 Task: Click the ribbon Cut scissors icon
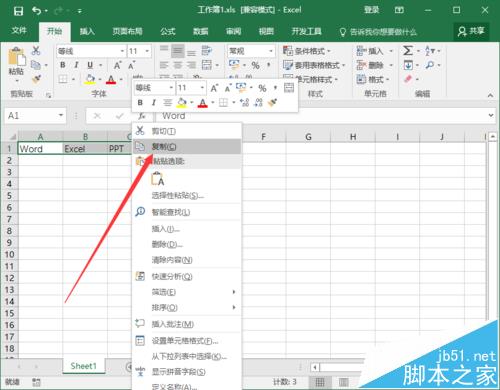click(36, 51)
